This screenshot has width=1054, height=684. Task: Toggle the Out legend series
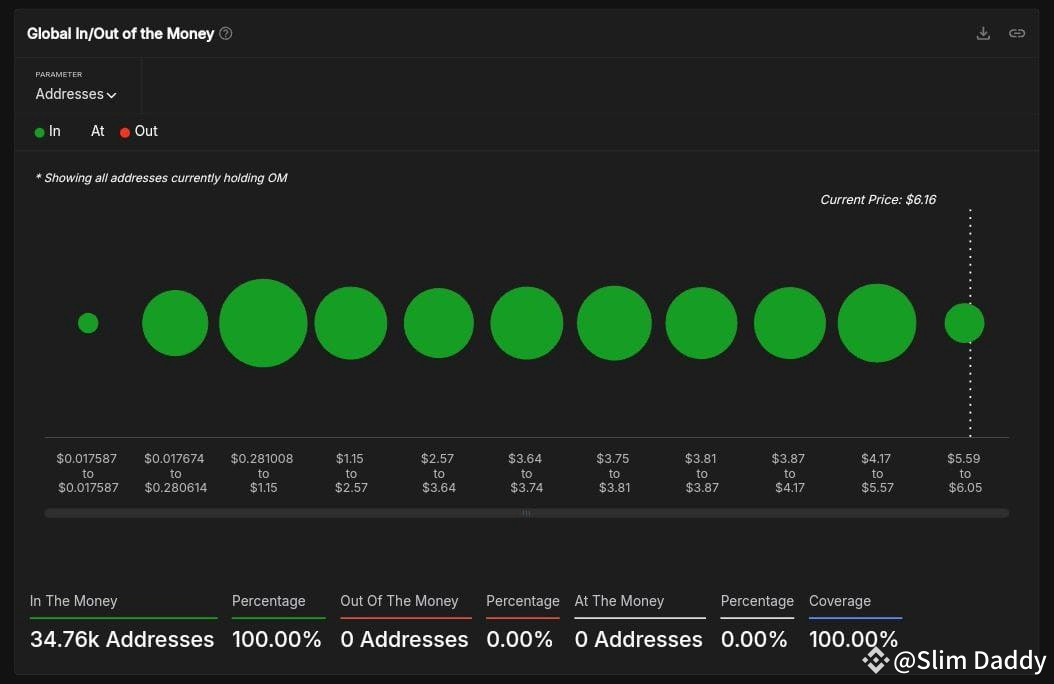[x=139, y=132]
